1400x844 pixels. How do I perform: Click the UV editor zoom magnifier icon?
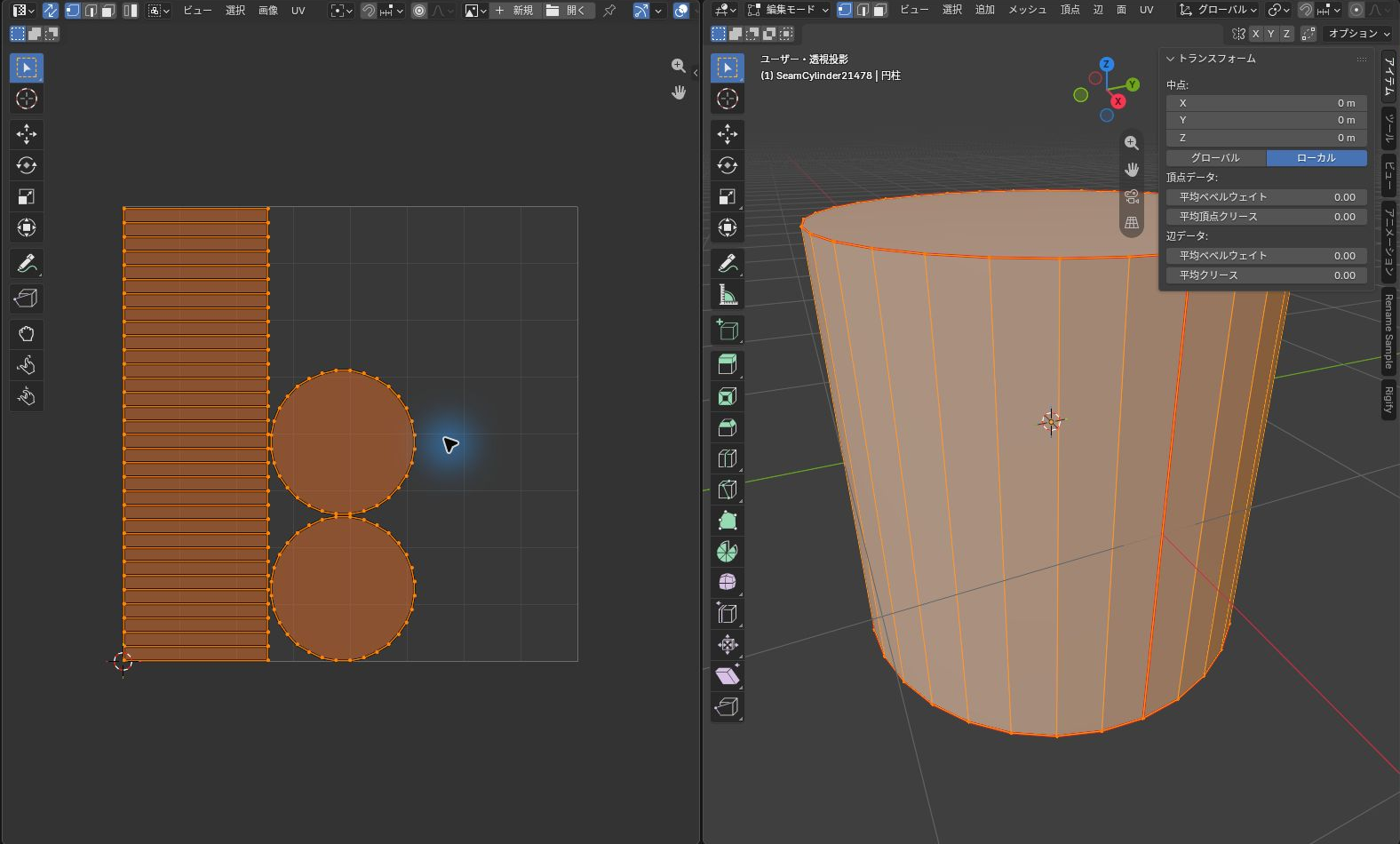coord(679,66)
